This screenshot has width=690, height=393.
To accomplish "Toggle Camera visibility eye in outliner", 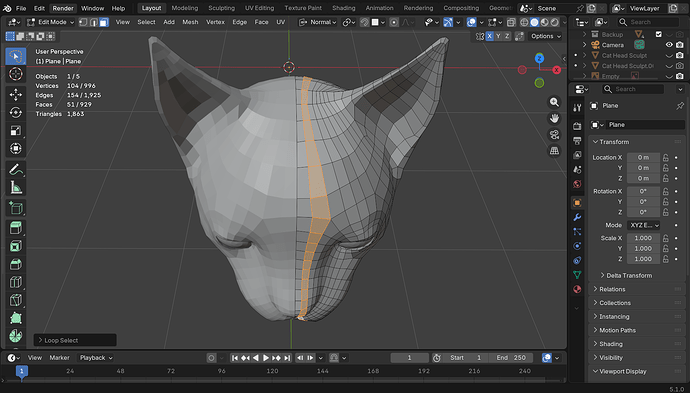I will tap(669, 45).
